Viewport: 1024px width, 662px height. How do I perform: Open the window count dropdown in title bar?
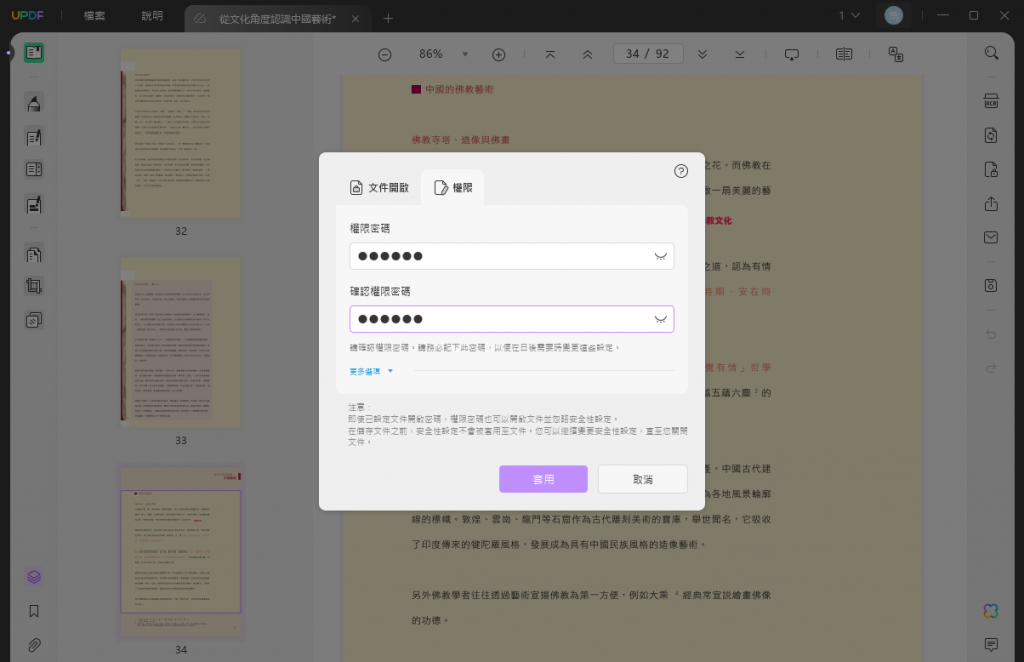tap(850, 15)
